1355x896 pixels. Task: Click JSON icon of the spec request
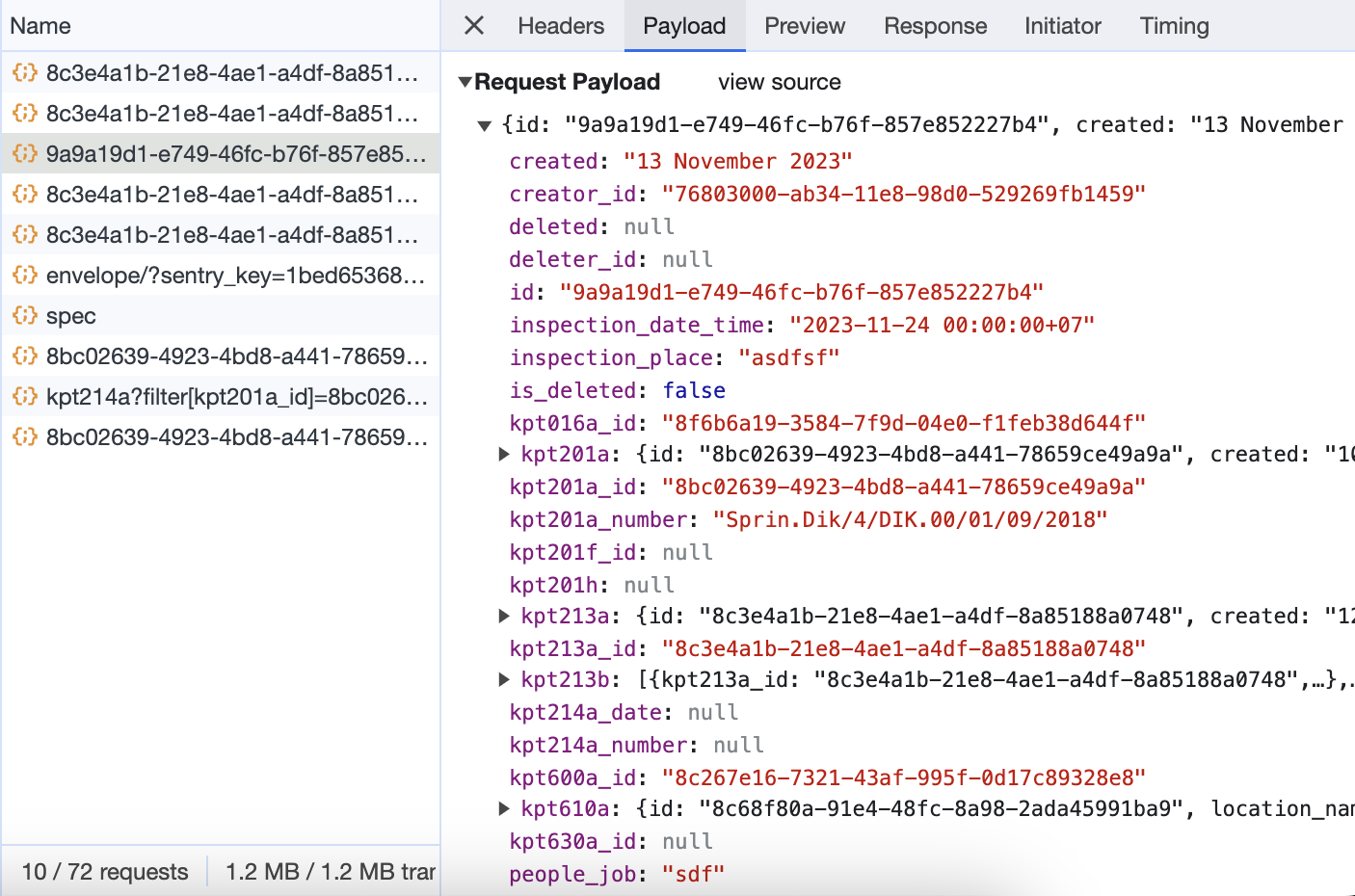click(25, 316)
